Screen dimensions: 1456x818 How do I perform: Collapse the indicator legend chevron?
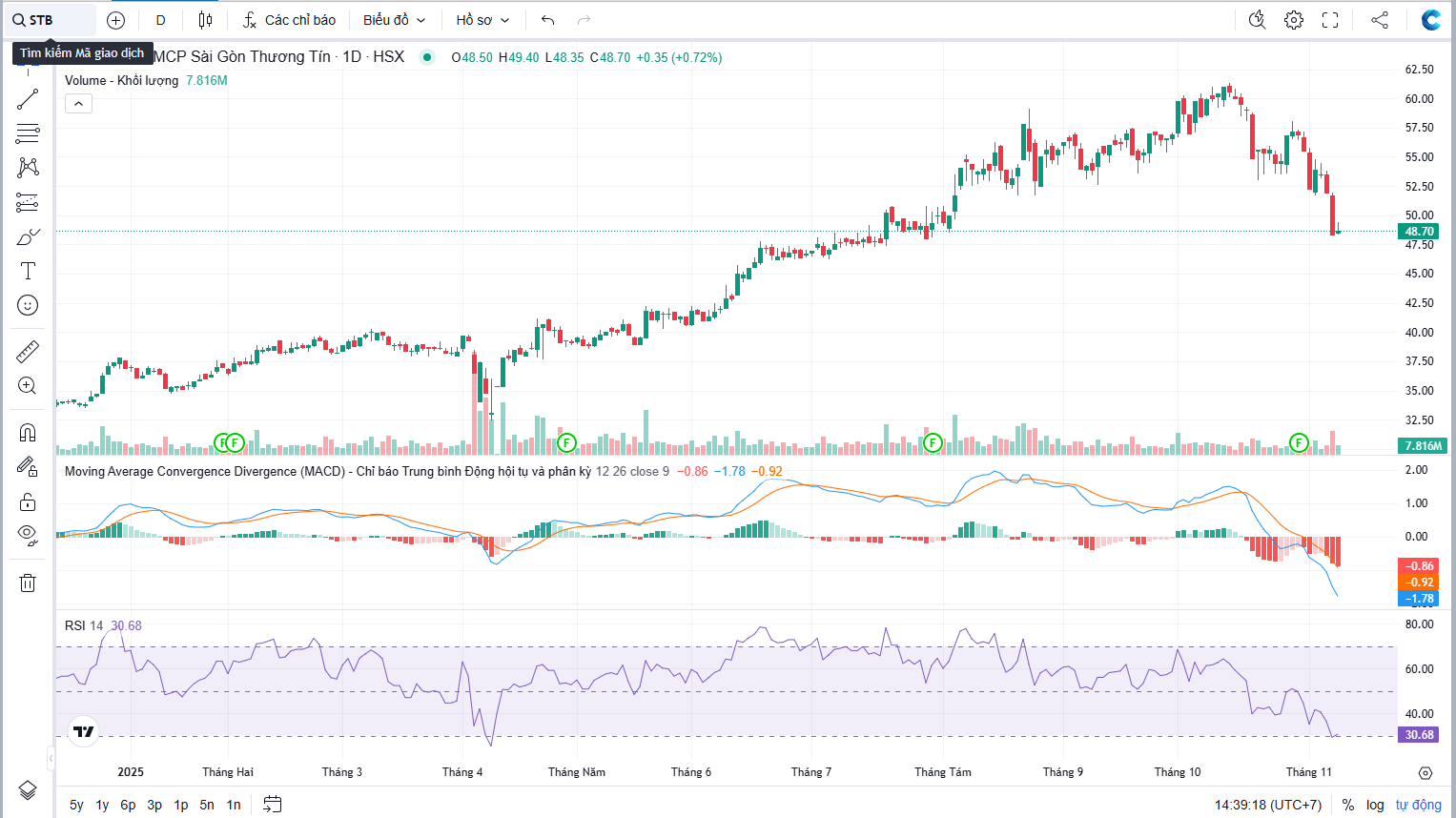tap(78, 104)
